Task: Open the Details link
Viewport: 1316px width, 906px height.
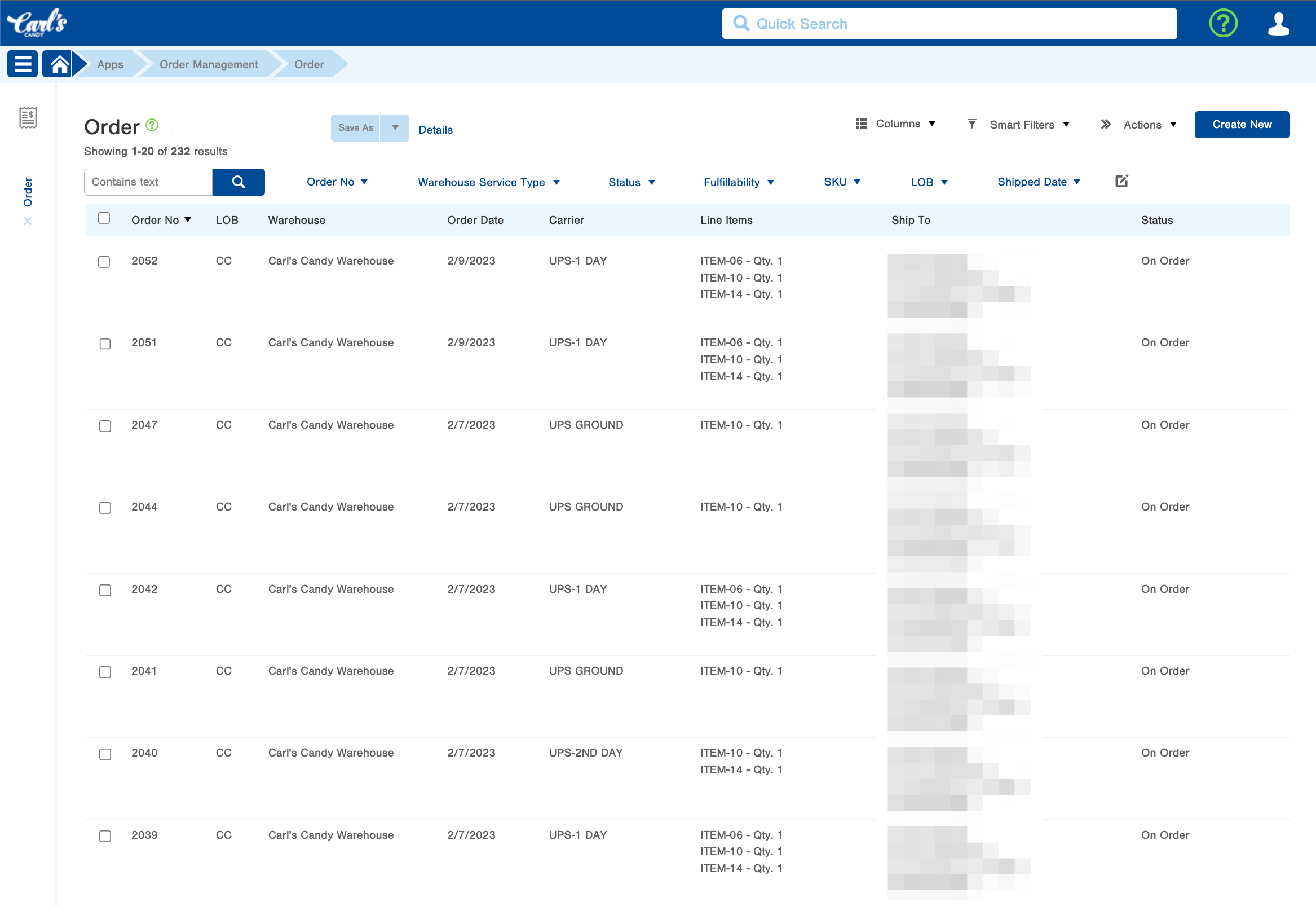Action: (x=436, y=130)
